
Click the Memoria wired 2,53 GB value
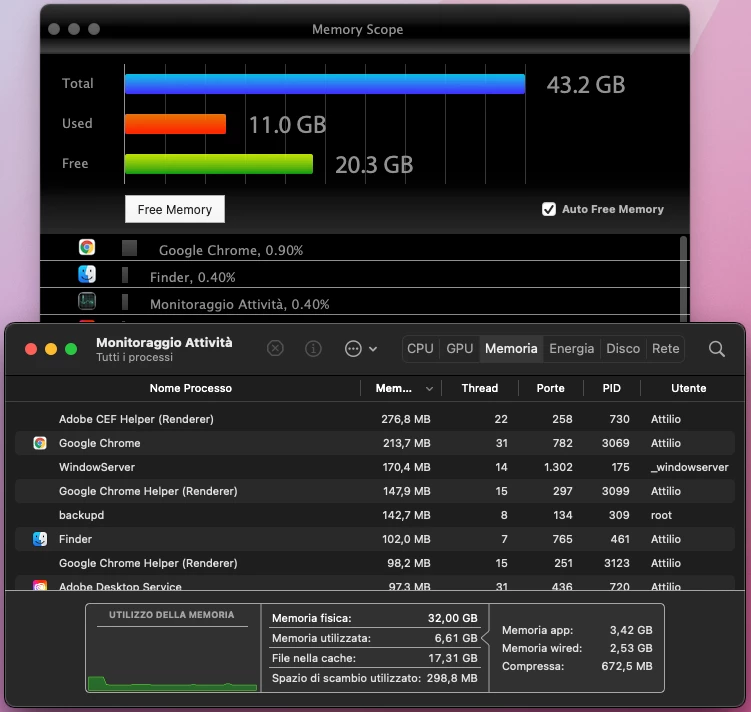tap(631, 648)
